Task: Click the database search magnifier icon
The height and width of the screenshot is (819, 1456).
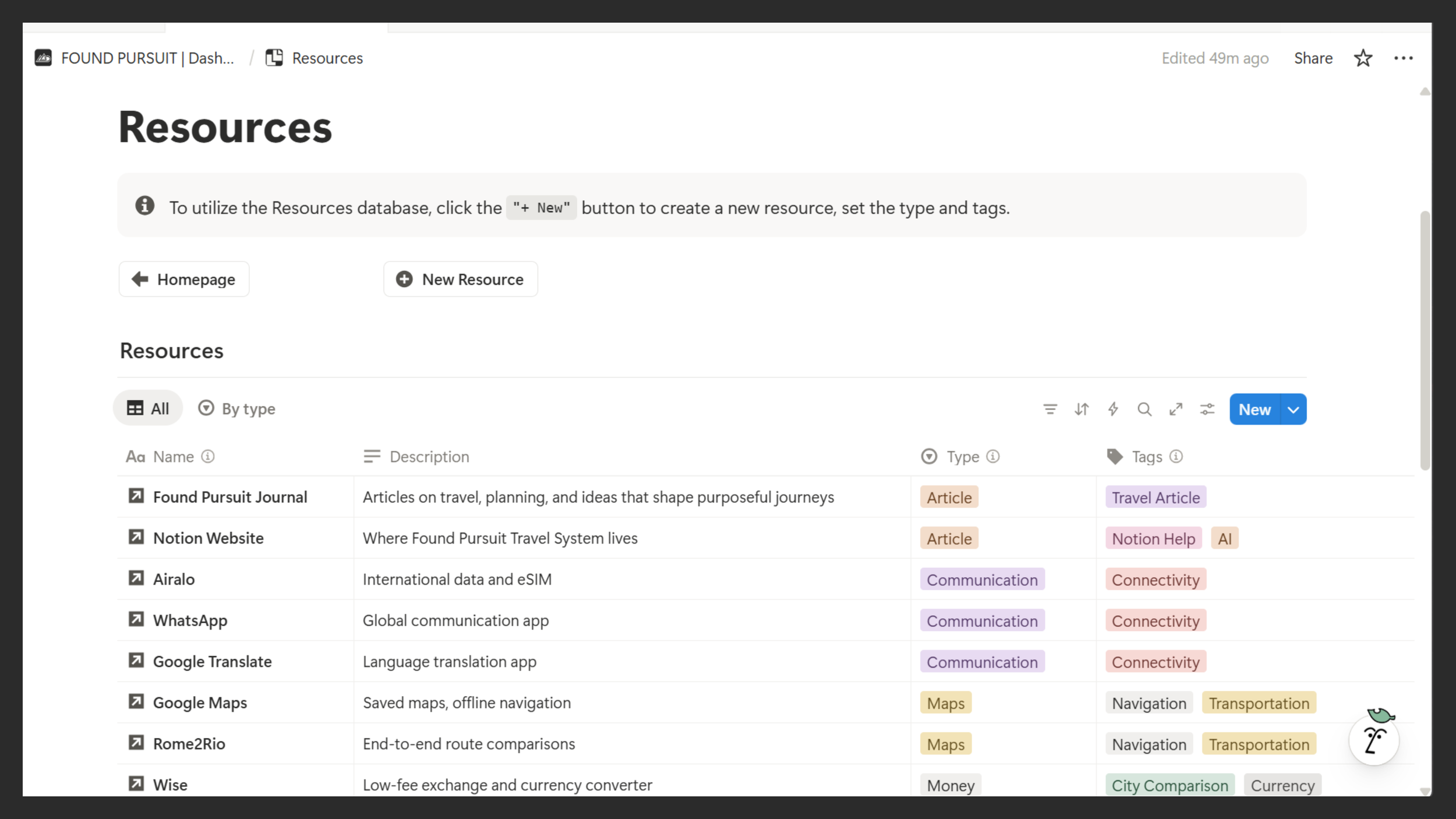Action: pos(1144,409)
